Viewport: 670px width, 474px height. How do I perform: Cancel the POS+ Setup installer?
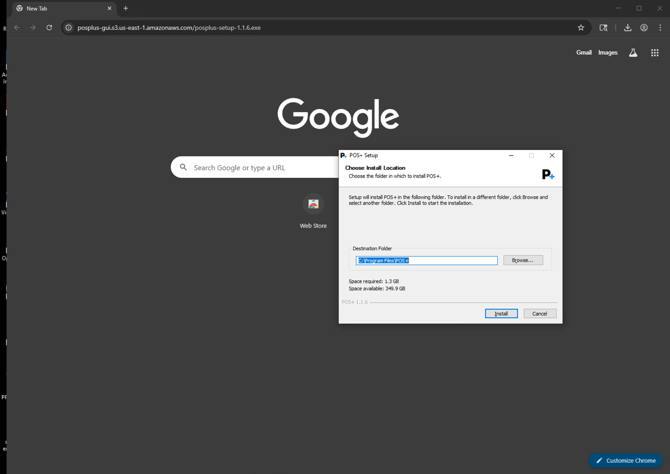pos(540,314)
